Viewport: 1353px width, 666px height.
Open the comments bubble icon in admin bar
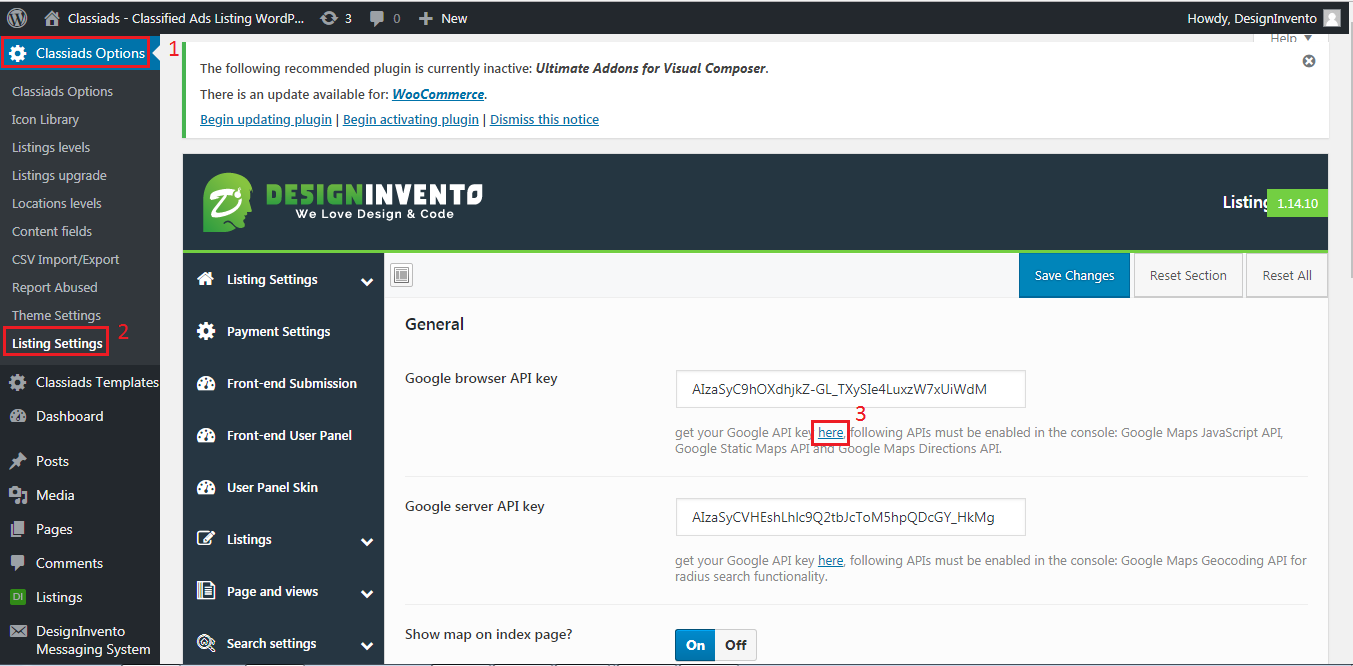[376, 18]
